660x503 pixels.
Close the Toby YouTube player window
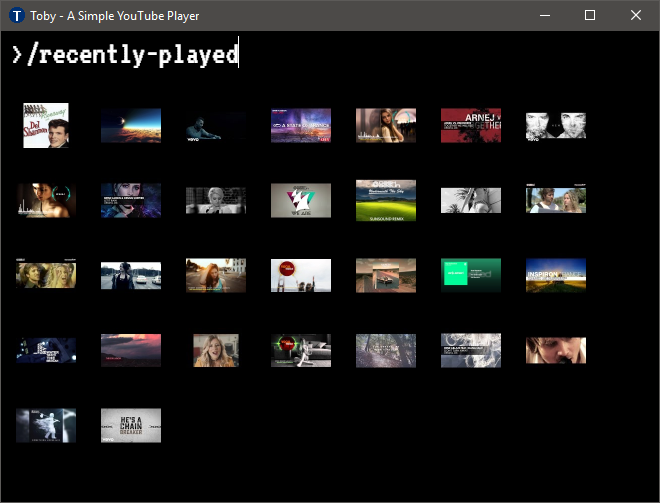(636, 16)
